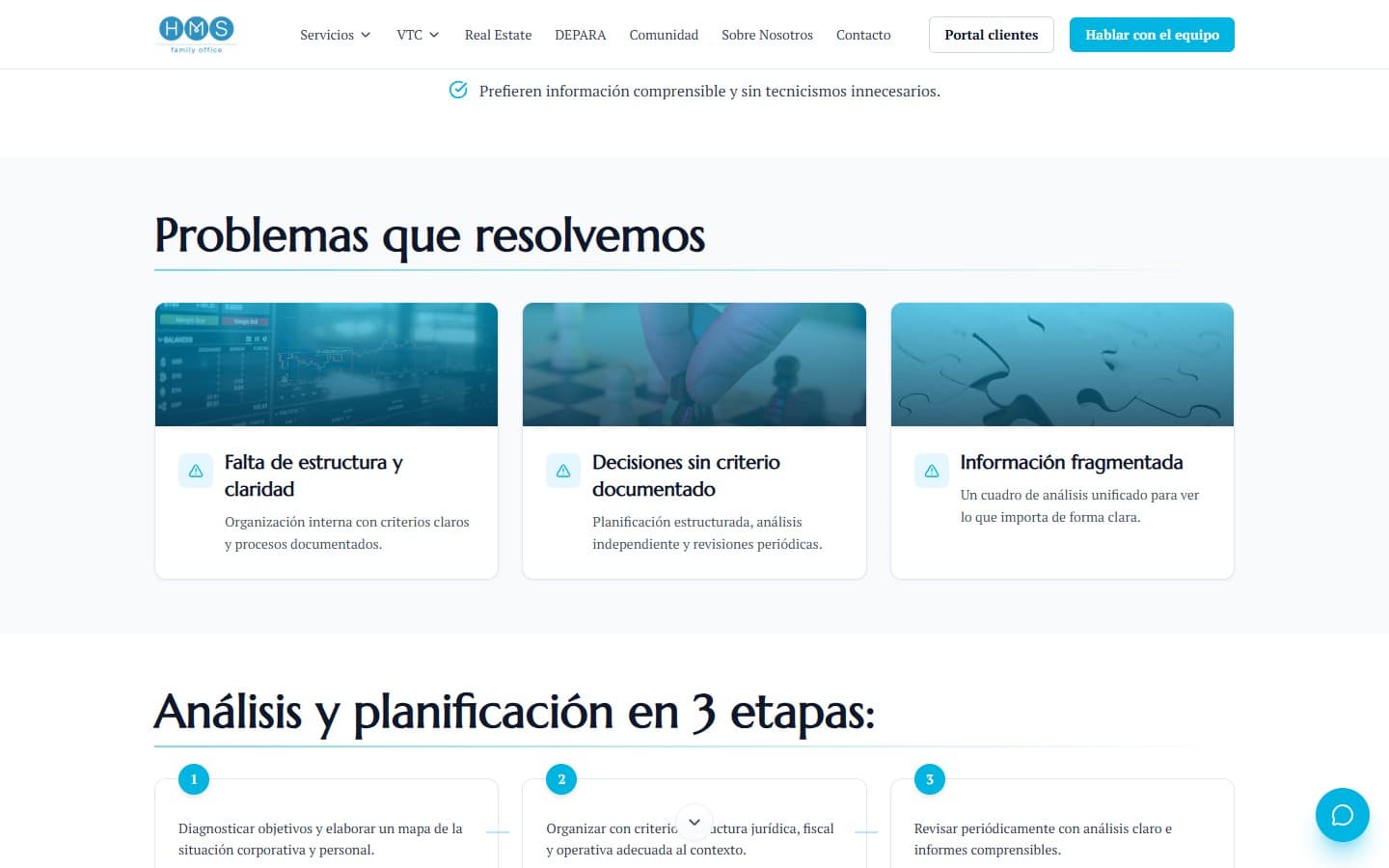
Task: Expand the Servicios dropdown menu
Action: click(x=335, y=35)
